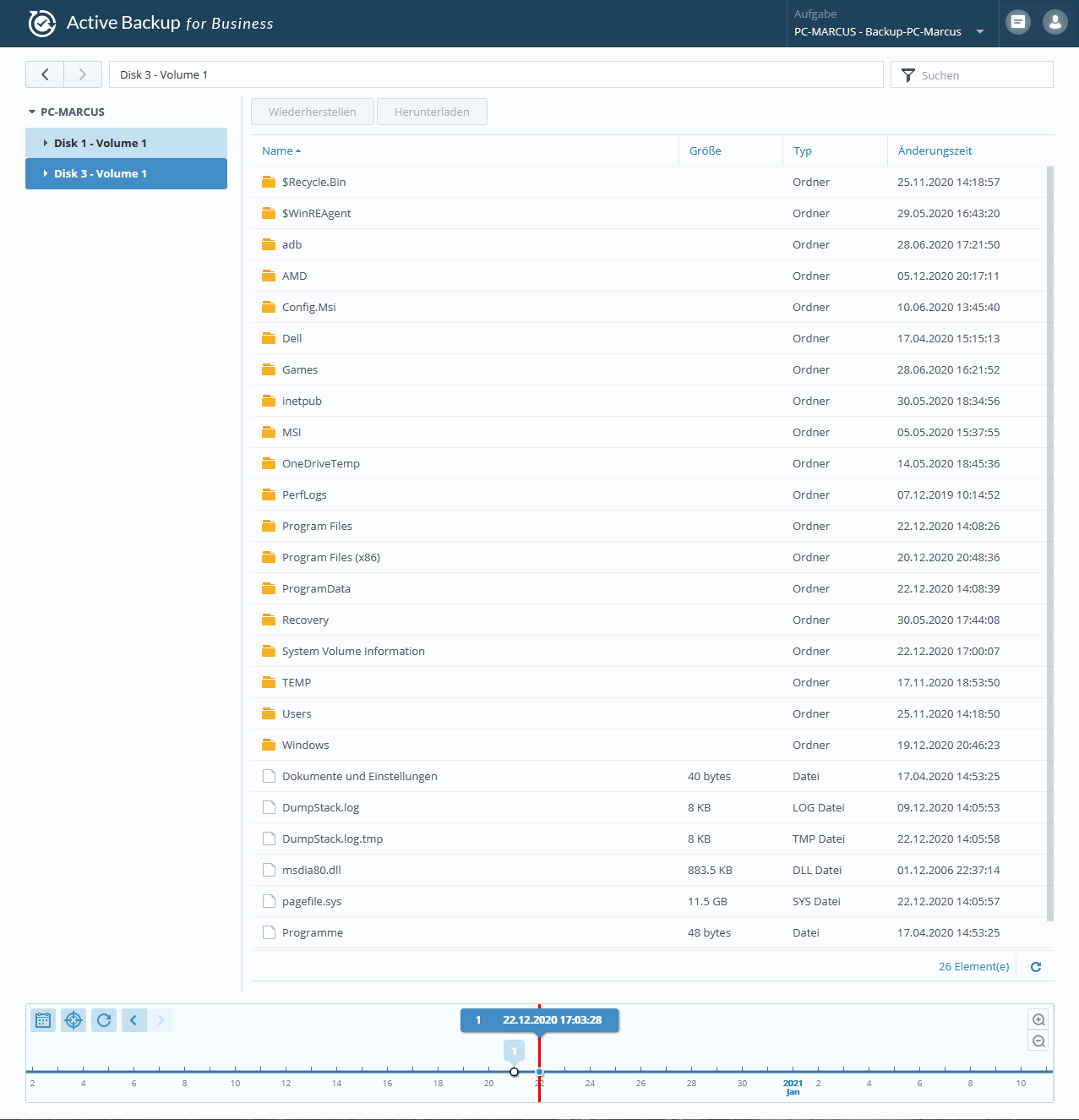This screenshot has height=1120, width=1079.
Task: Select the OneDriveTemp folder row
Action: [648, 463]
